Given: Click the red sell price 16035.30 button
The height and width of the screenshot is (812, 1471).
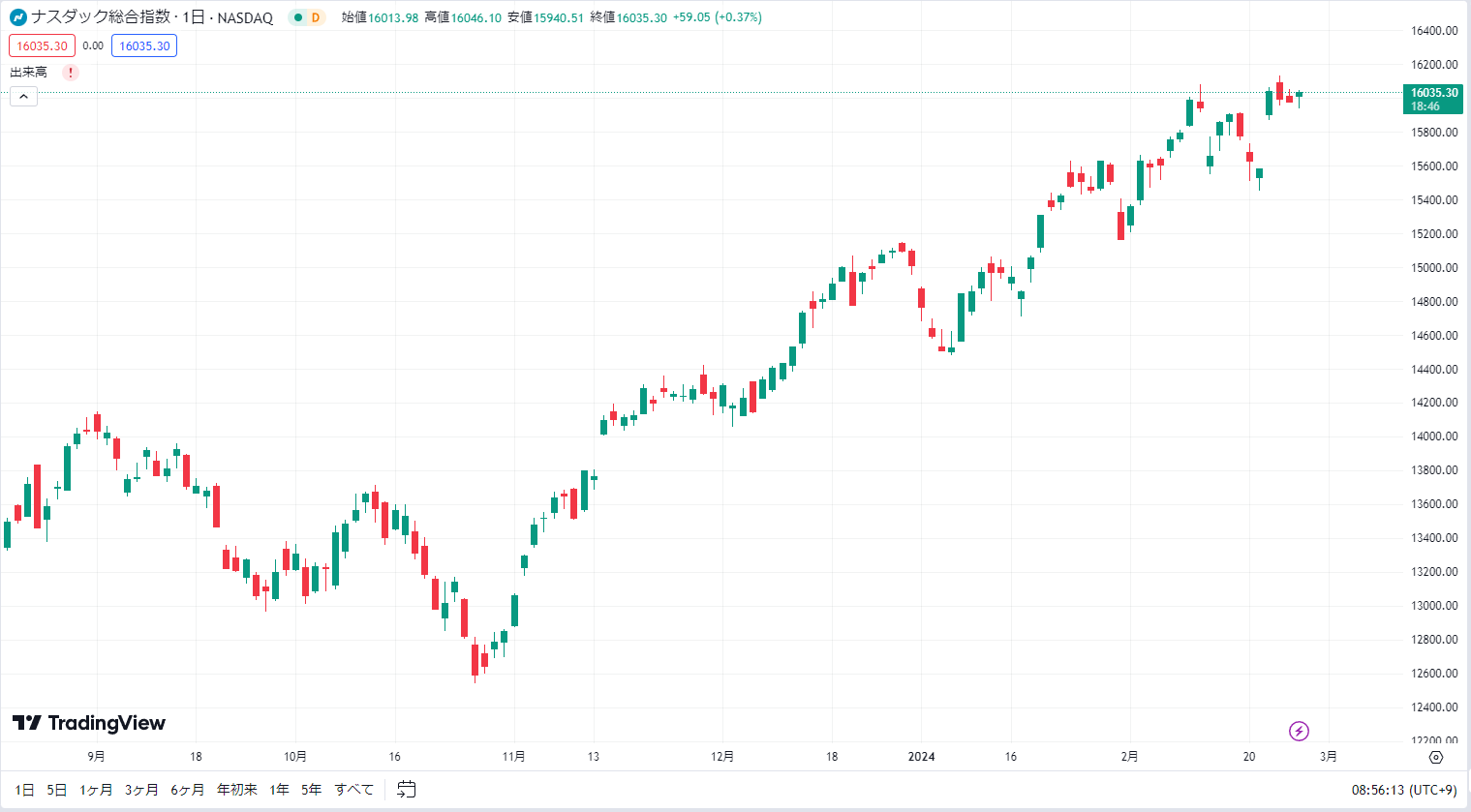Looking at the screenshot, I should click(x=42, y=45).
